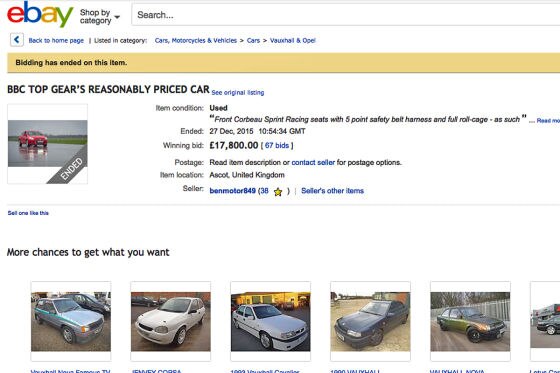
Task: Click the 'Used' item condition value
Action: (x=218, y=108)
